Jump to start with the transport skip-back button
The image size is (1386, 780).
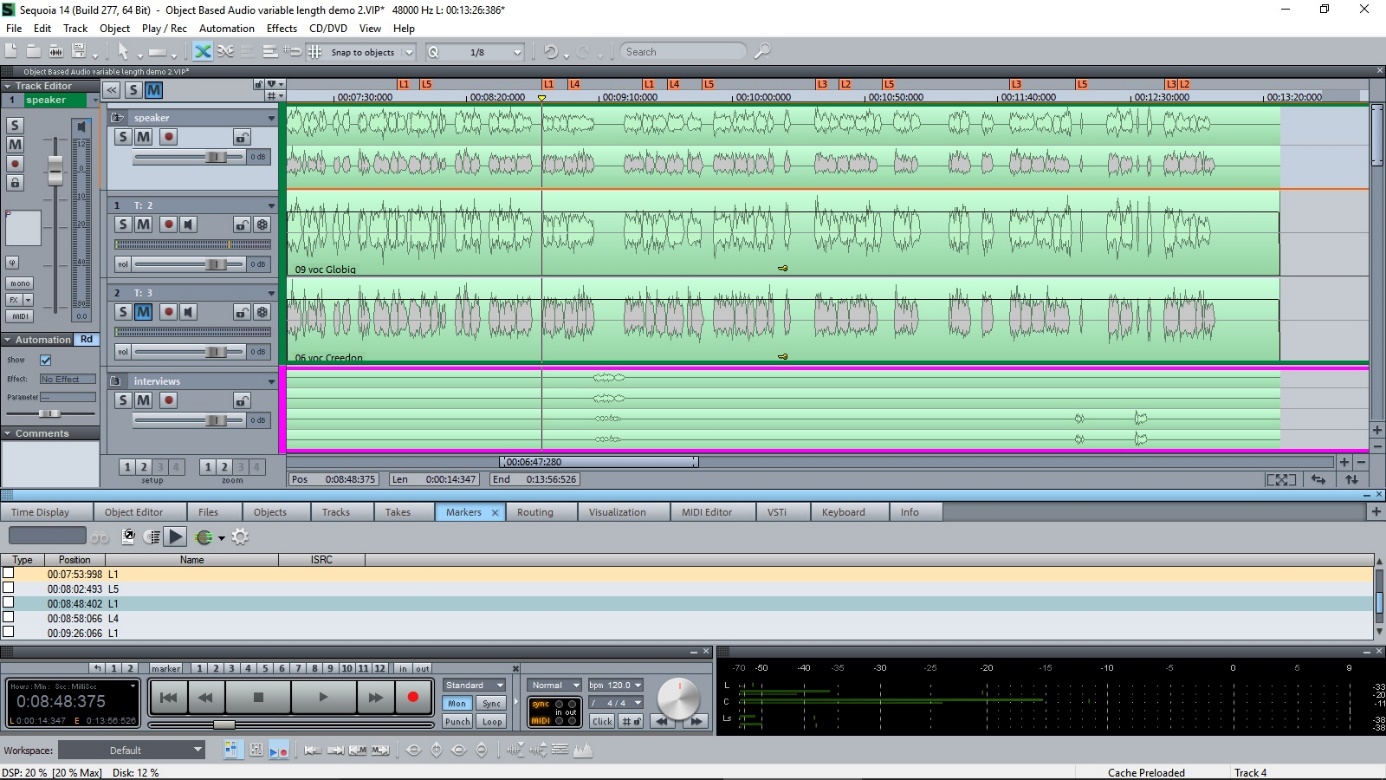169,697
